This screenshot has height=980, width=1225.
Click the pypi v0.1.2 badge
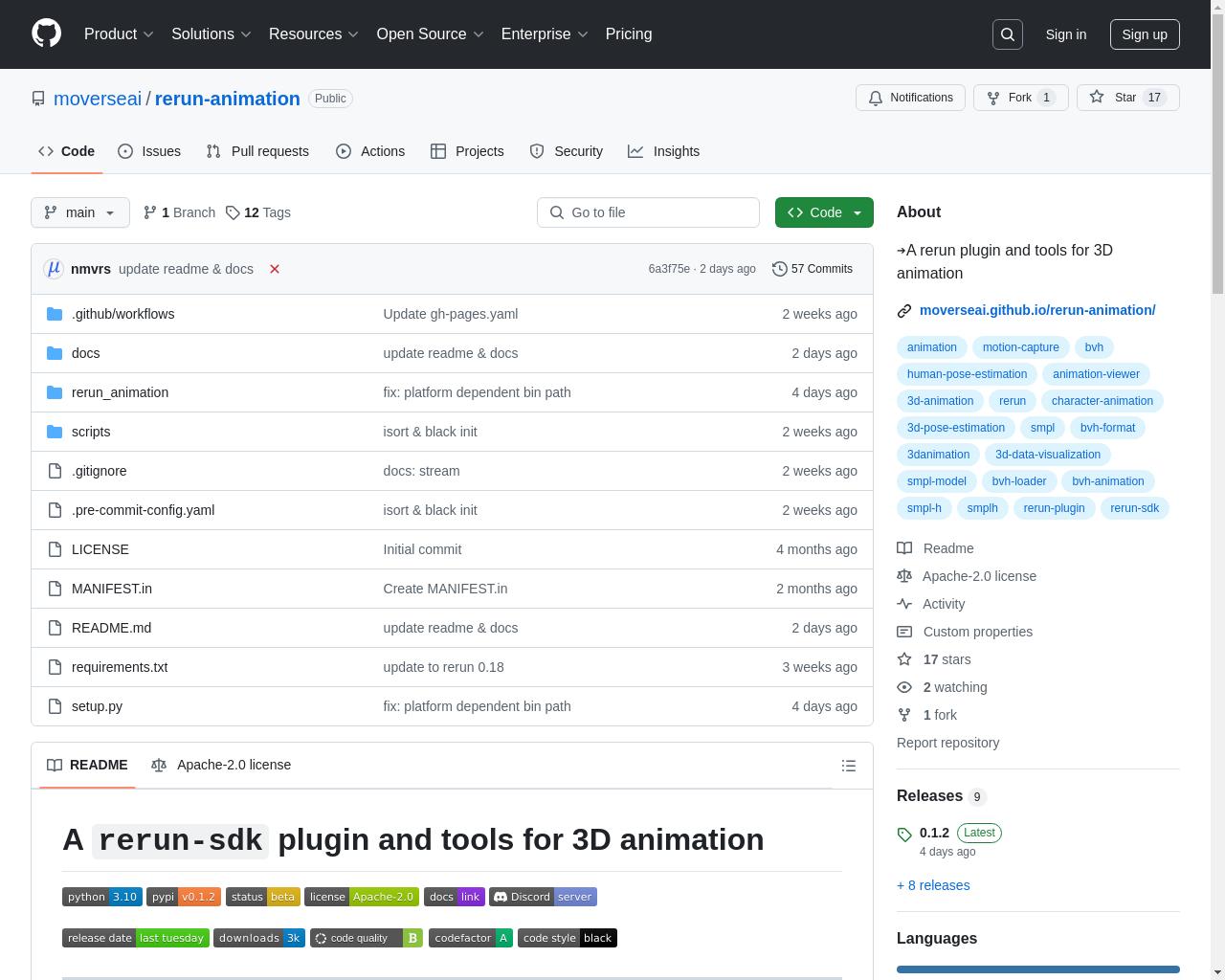[184, 897]
